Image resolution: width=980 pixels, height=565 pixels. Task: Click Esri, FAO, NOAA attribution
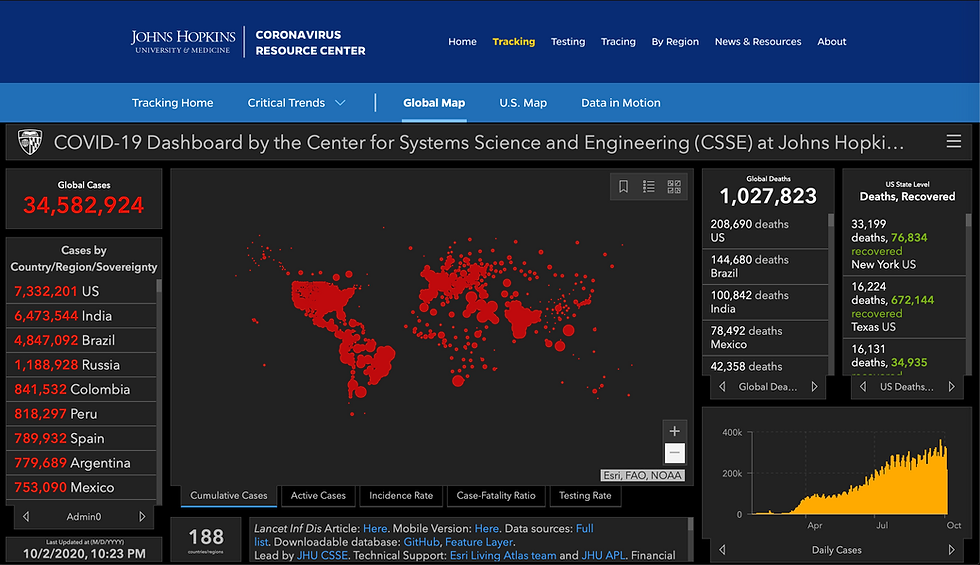(x=642, y=475)
